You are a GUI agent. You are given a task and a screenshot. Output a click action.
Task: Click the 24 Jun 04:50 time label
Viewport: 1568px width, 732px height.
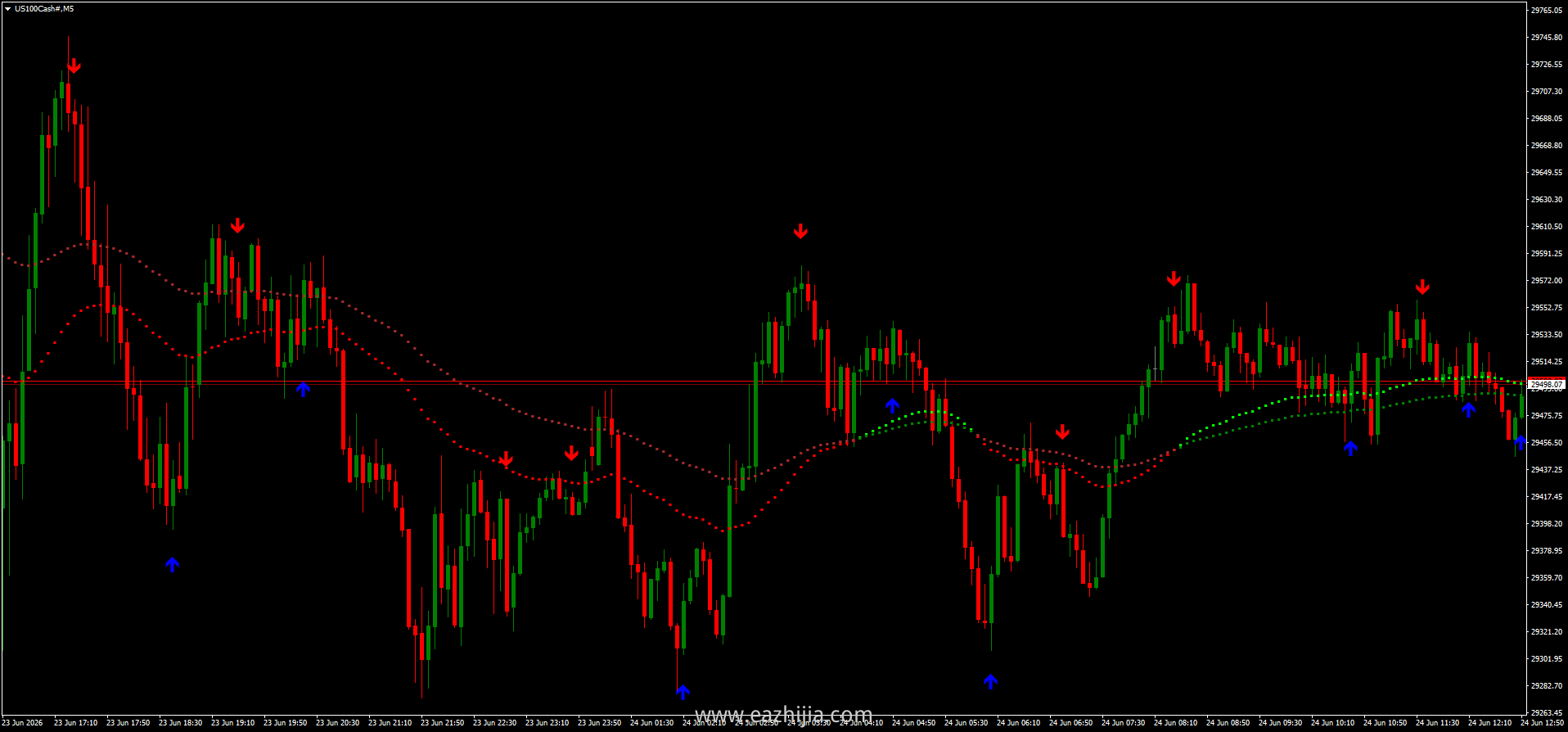[x=913, y=722]
